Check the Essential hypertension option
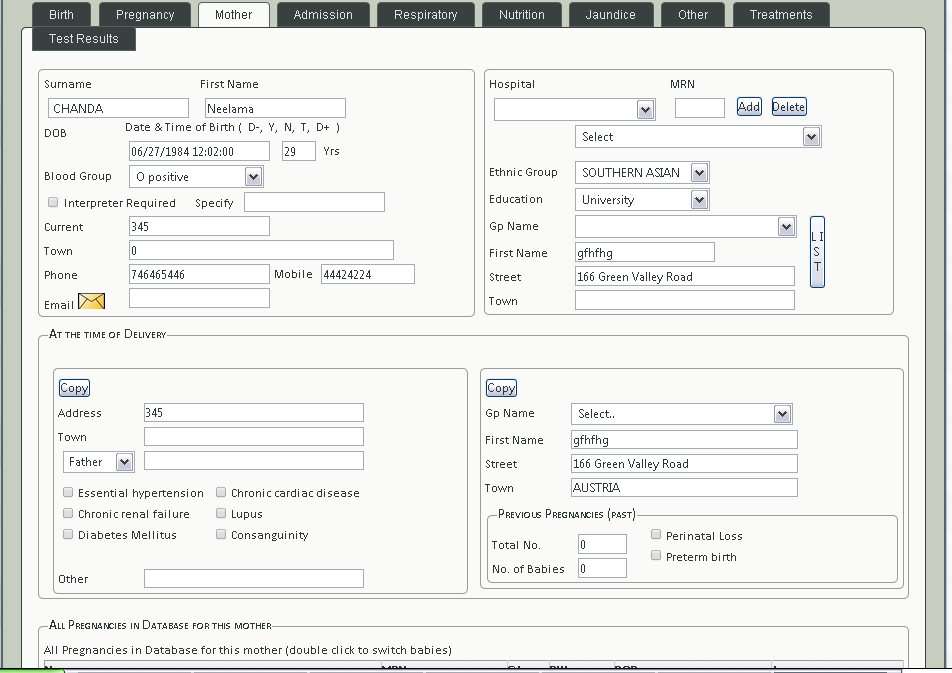Viewport: 952px width, 673px height. coord(68,492)
